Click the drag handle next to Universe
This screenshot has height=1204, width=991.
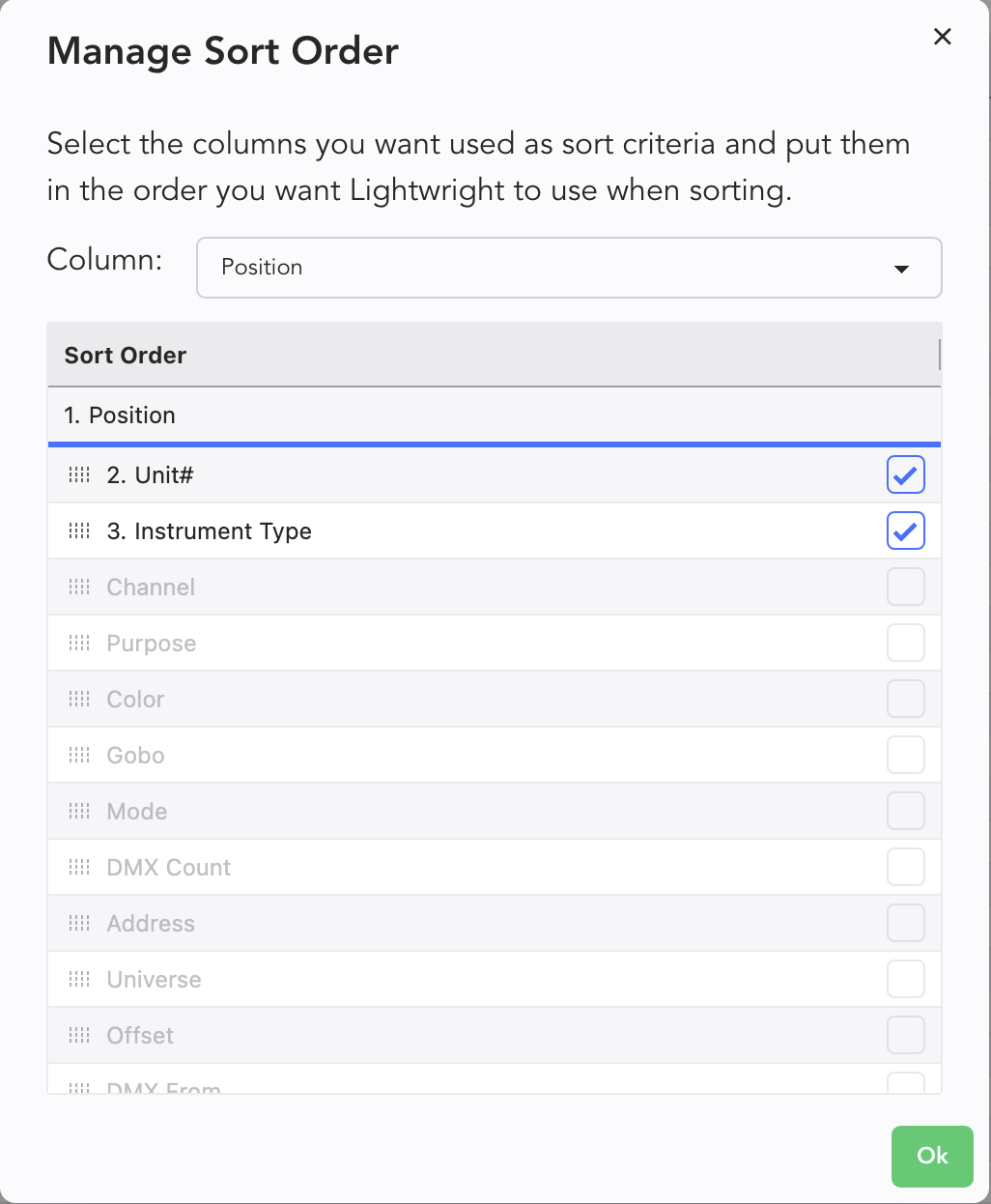[x=79, y=979]
